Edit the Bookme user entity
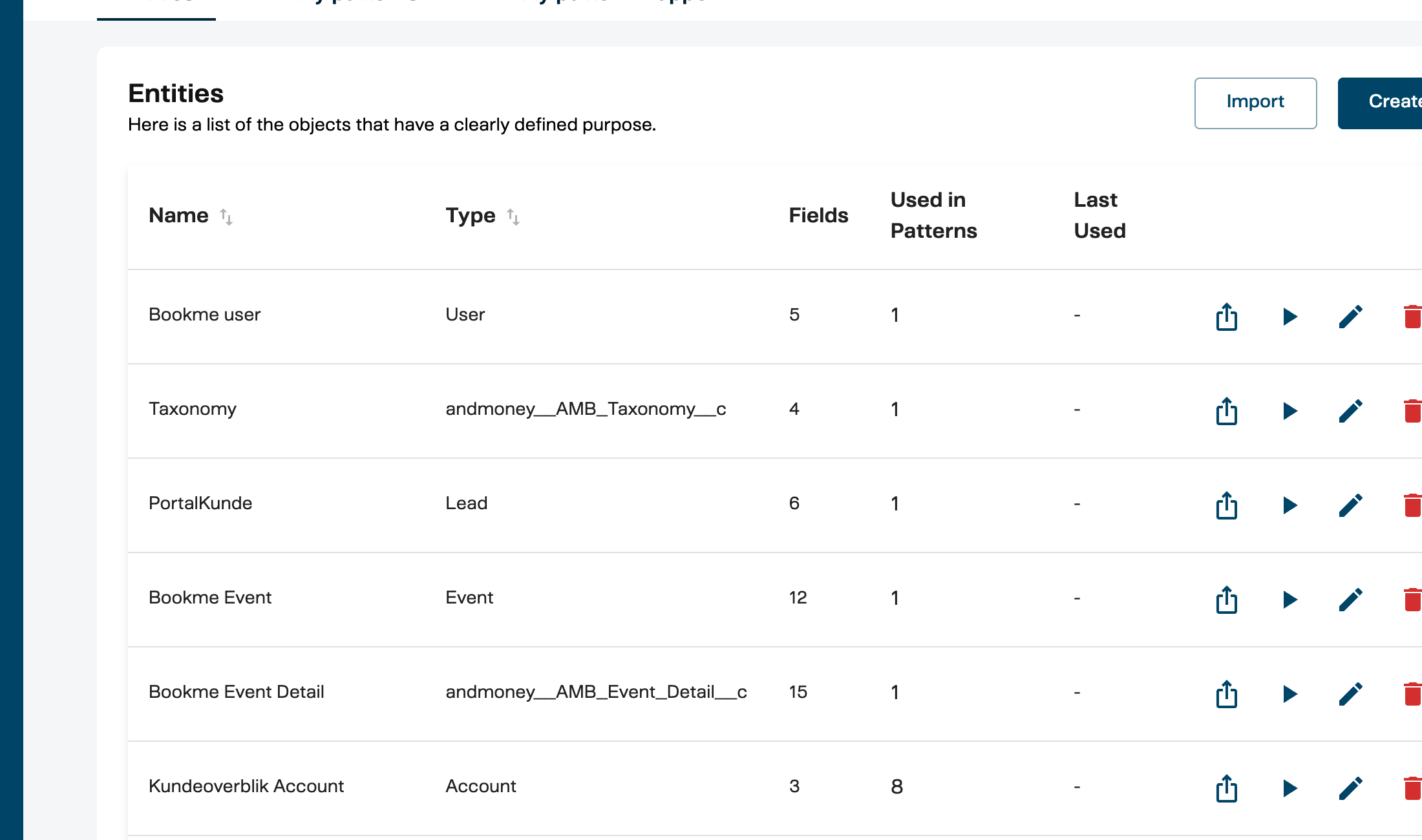This screenshot has height=840, width=1422. [x=1351, y=317]
